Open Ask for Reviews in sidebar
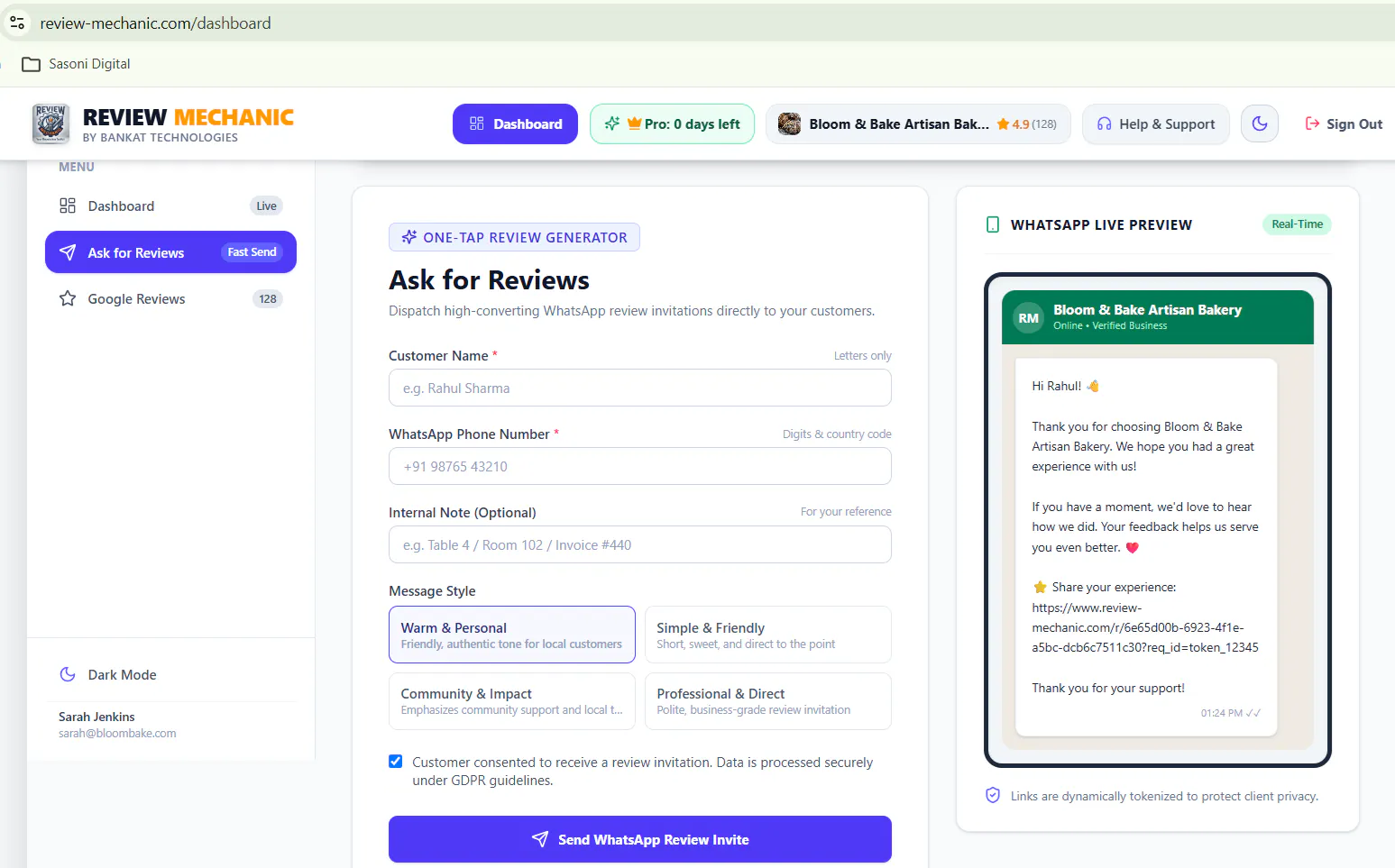Screen dimensions: 1395x868 point(170,252)
